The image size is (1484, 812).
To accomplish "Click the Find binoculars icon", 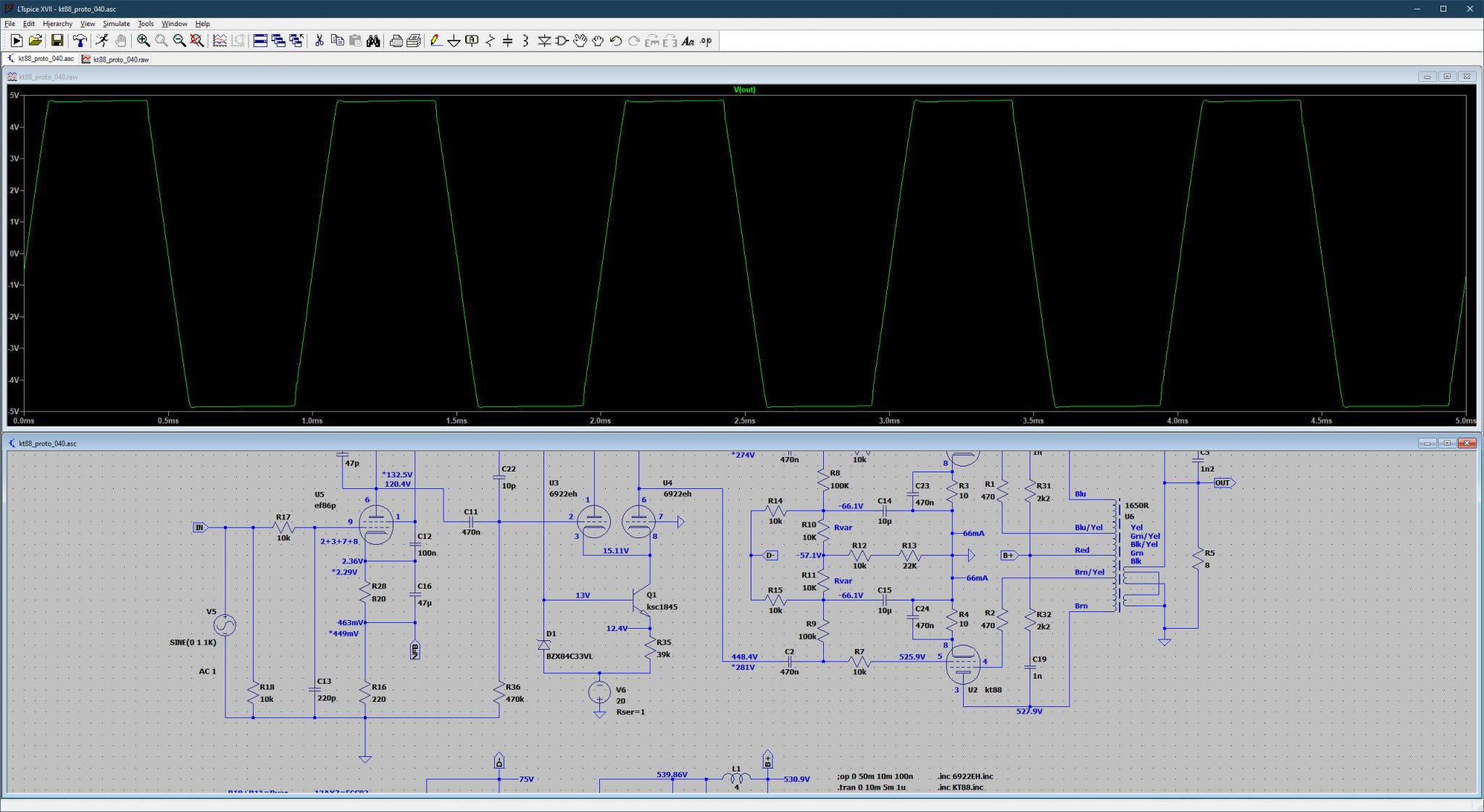I will point(373,41).
